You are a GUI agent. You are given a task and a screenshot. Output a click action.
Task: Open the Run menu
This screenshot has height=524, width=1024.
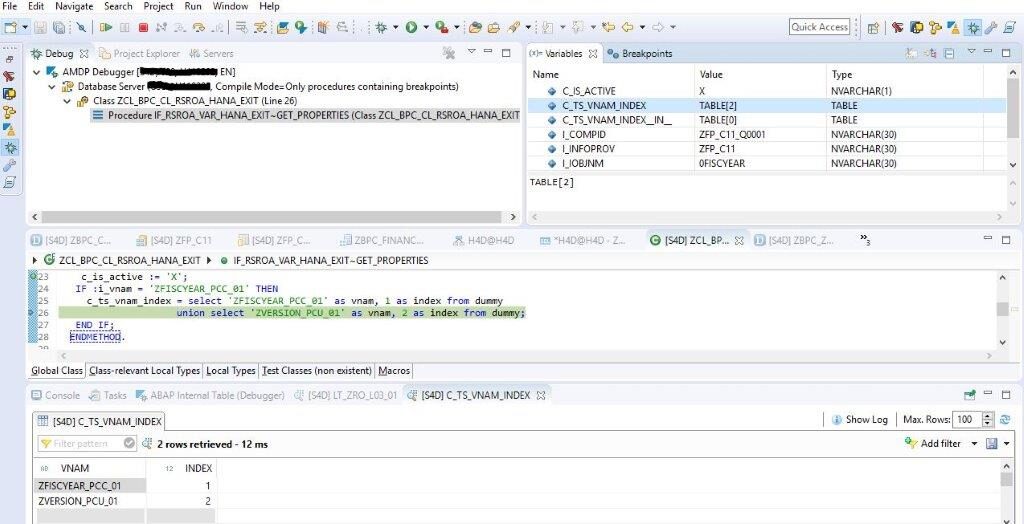[x=192, y=6]
